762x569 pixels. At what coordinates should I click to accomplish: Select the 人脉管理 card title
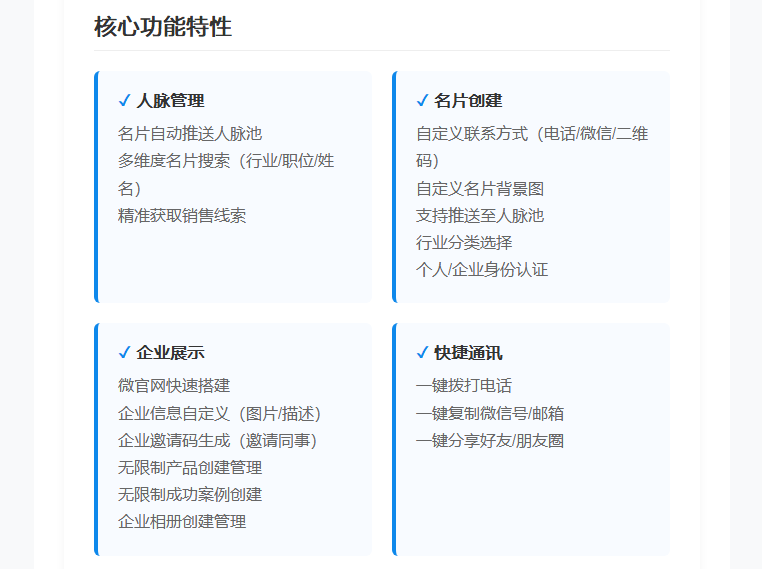[x=171, y=101]
